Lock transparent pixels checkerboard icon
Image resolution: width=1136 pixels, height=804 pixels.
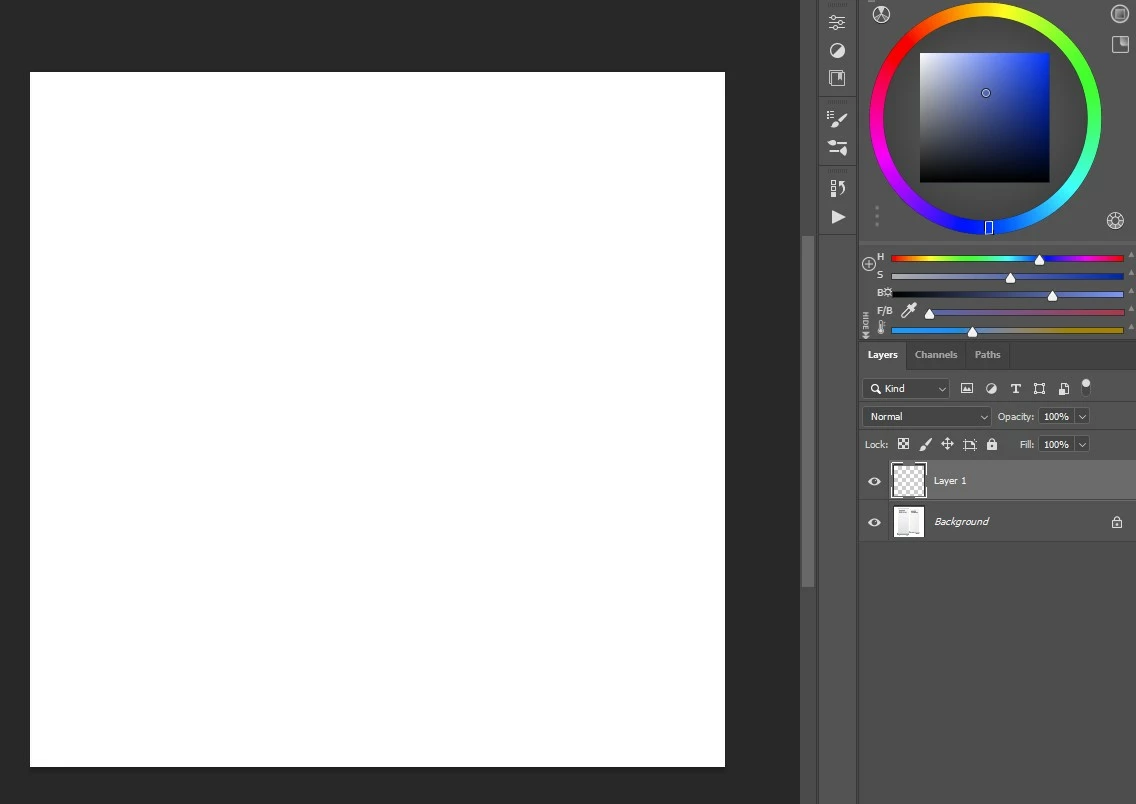(903, 444)
